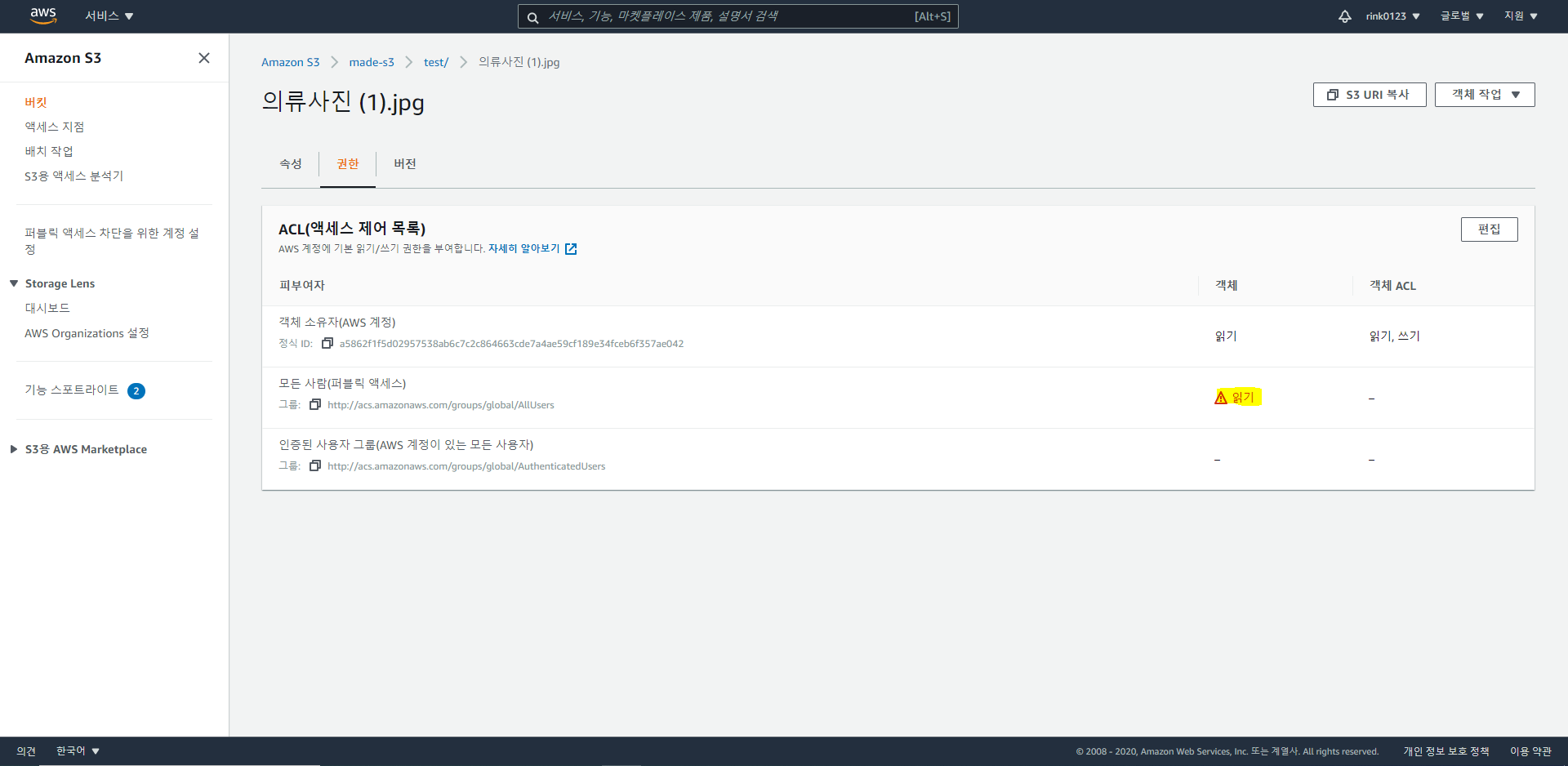Open the 지원 support menu

click(x=1521, y=16)
